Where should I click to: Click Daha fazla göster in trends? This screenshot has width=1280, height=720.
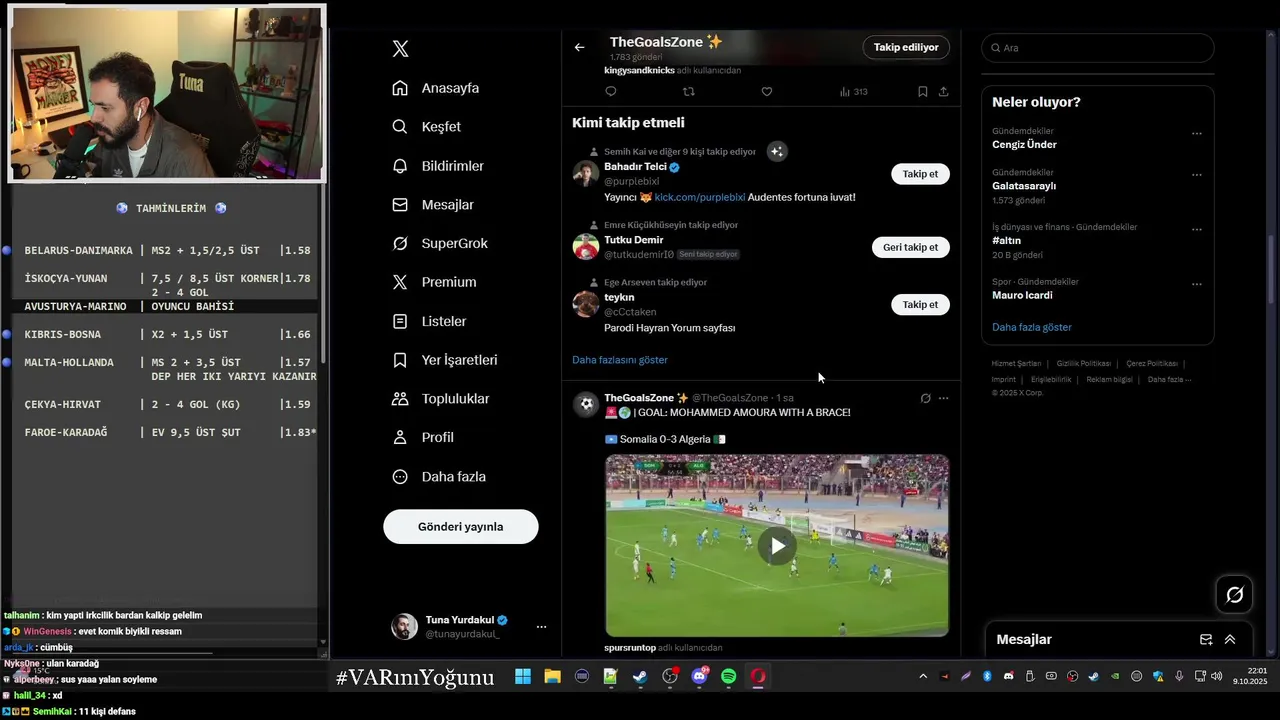1032,327
